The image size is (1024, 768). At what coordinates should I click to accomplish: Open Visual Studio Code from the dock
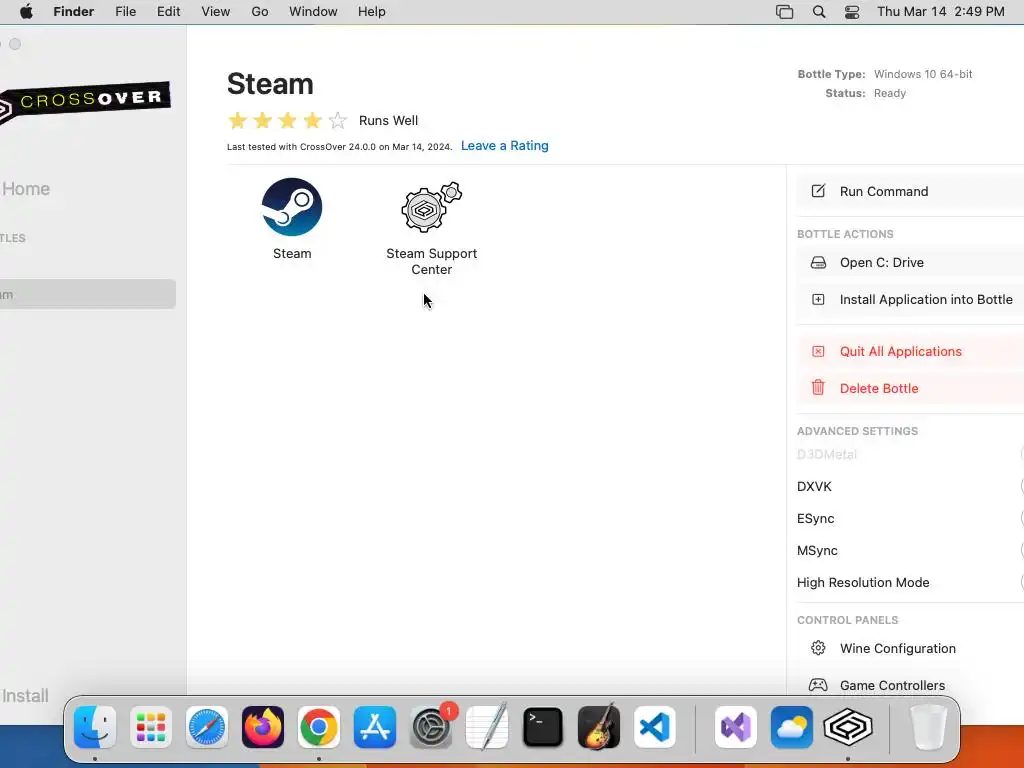(x=655, y=727)
